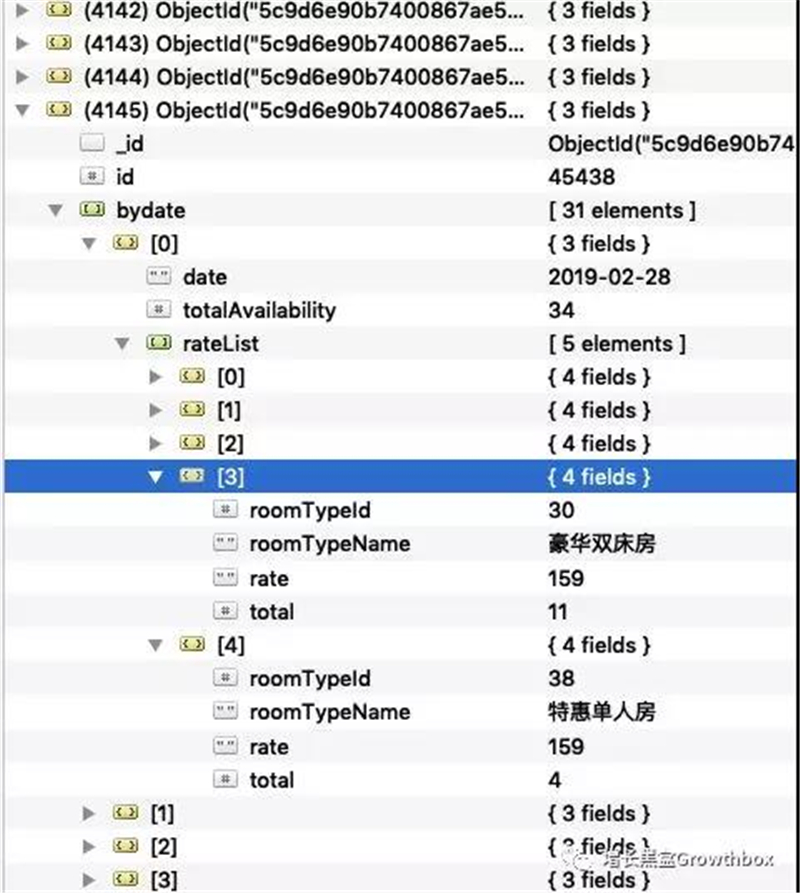Collapse the highlighted rateList [3] item
The height and width of the screenshot is (893, 800).
tap(155, 477)
